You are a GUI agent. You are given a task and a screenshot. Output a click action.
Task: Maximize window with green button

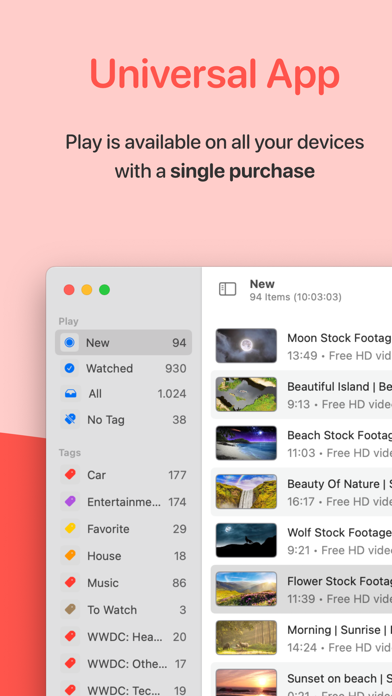click(104, 290)
